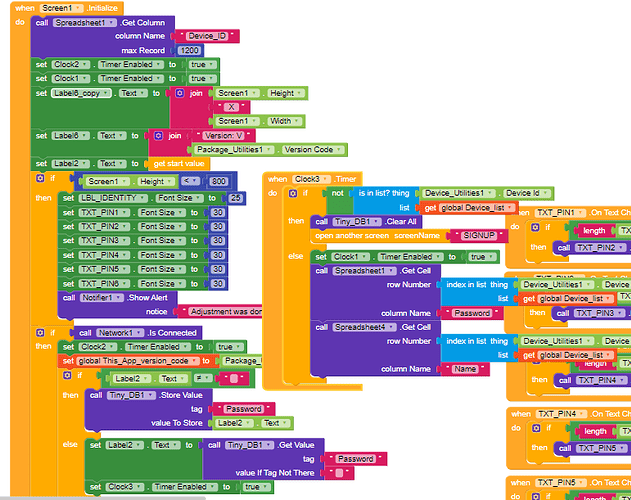The width and height of the screenshot is (631, 500).
Task: Click gear icon in TXT_PIN1 On Text Changed block
Action: pyautogui.click(x=535, y=227)
